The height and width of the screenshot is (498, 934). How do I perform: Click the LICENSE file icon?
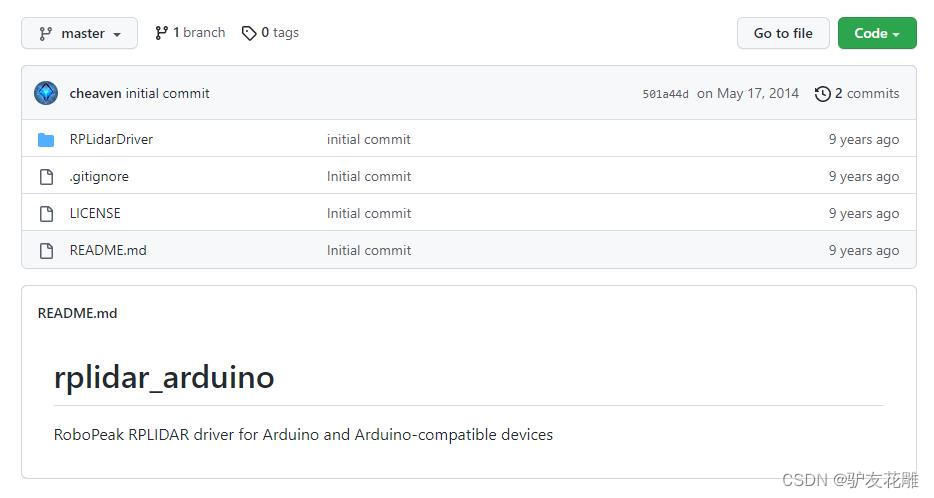click(x=46, y=214)
